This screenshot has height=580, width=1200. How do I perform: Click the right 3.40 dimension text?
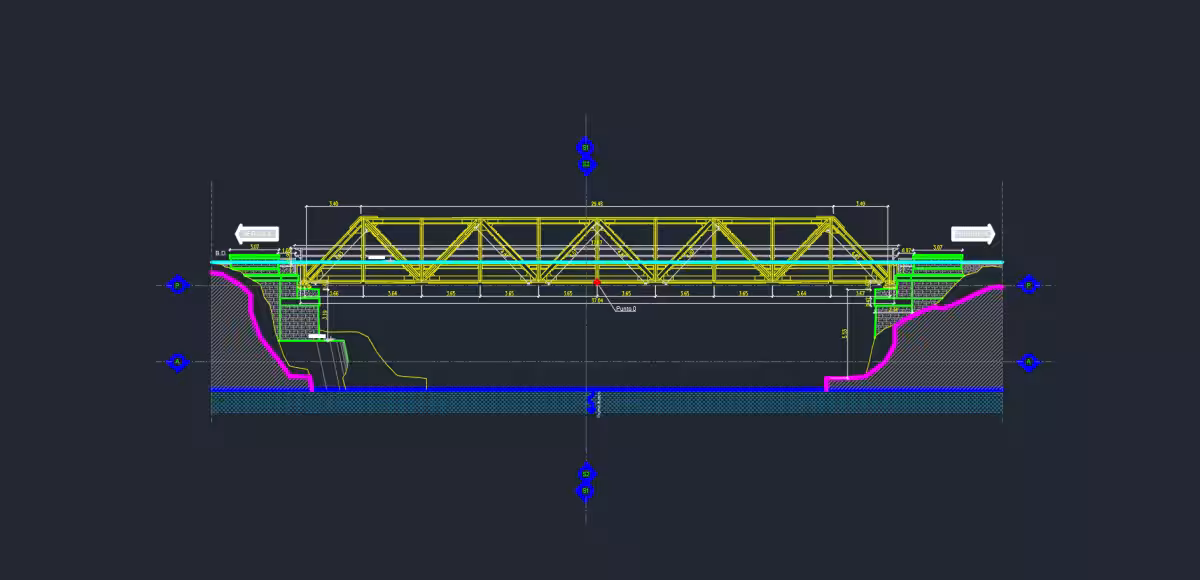pyautogui.click(x=861, y=204)
